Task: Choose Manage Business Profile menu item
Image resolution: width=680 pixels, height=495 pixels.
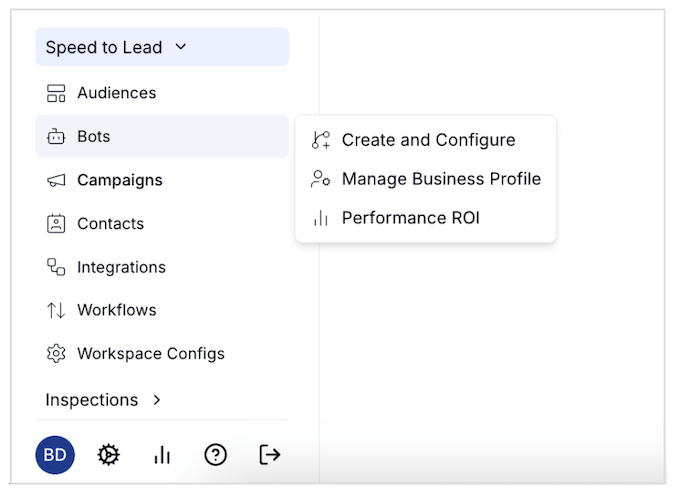Action: 440,179
